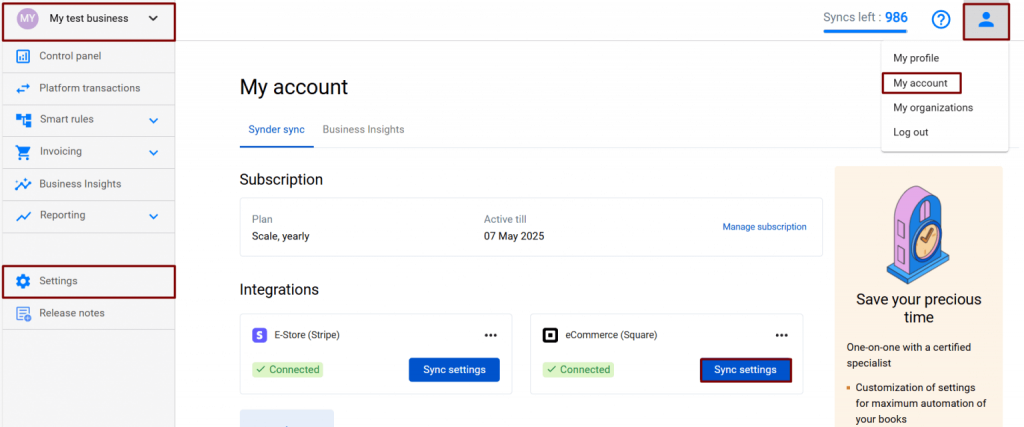Click the Save your precious time heading
The height and width of the screenshot is (427, 1024).
click(x=918, y=308)
